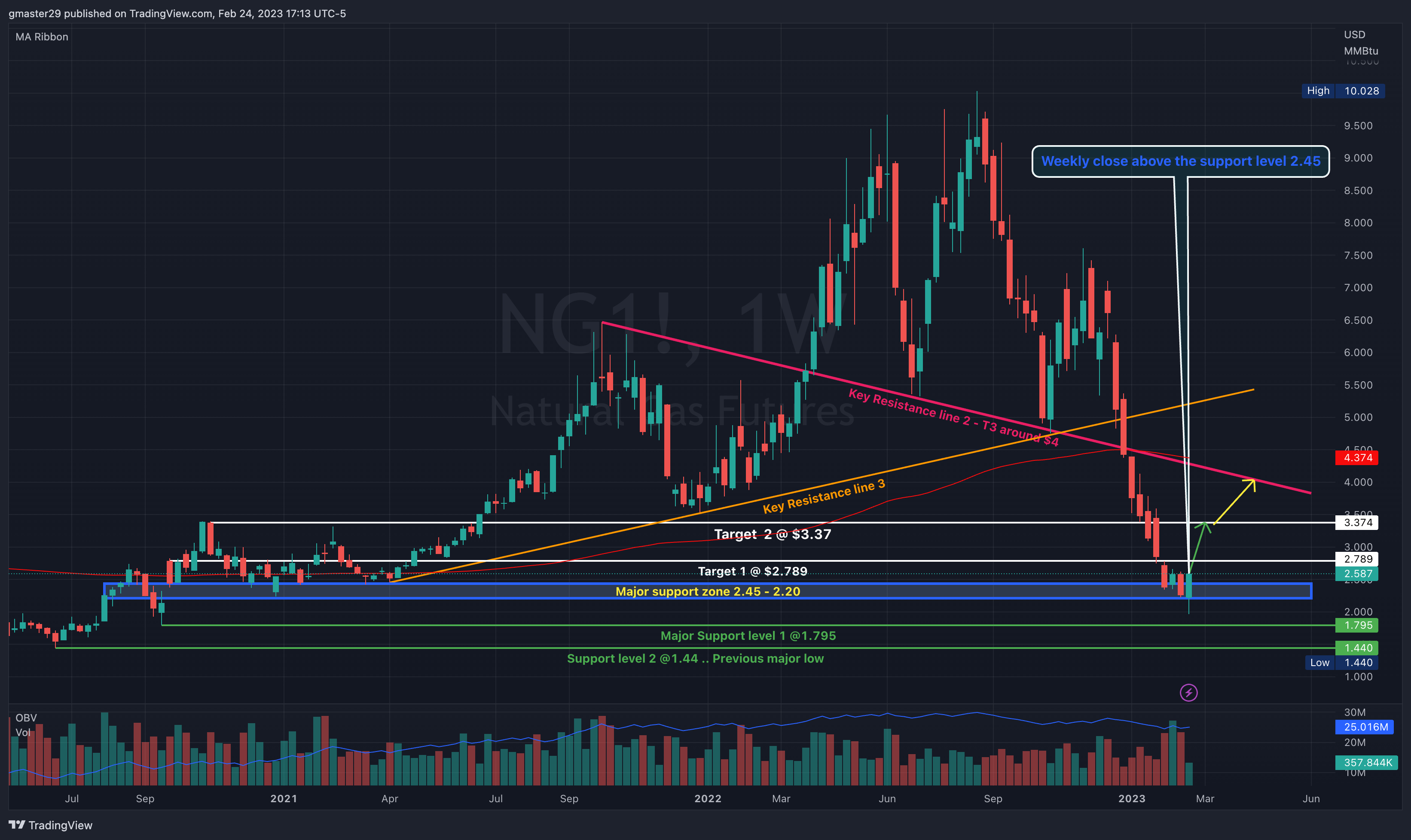1411x840 pixels.
Task: Click the 3.374 price axis tag
Action: pyautogui.click(x=1356, y=523)
